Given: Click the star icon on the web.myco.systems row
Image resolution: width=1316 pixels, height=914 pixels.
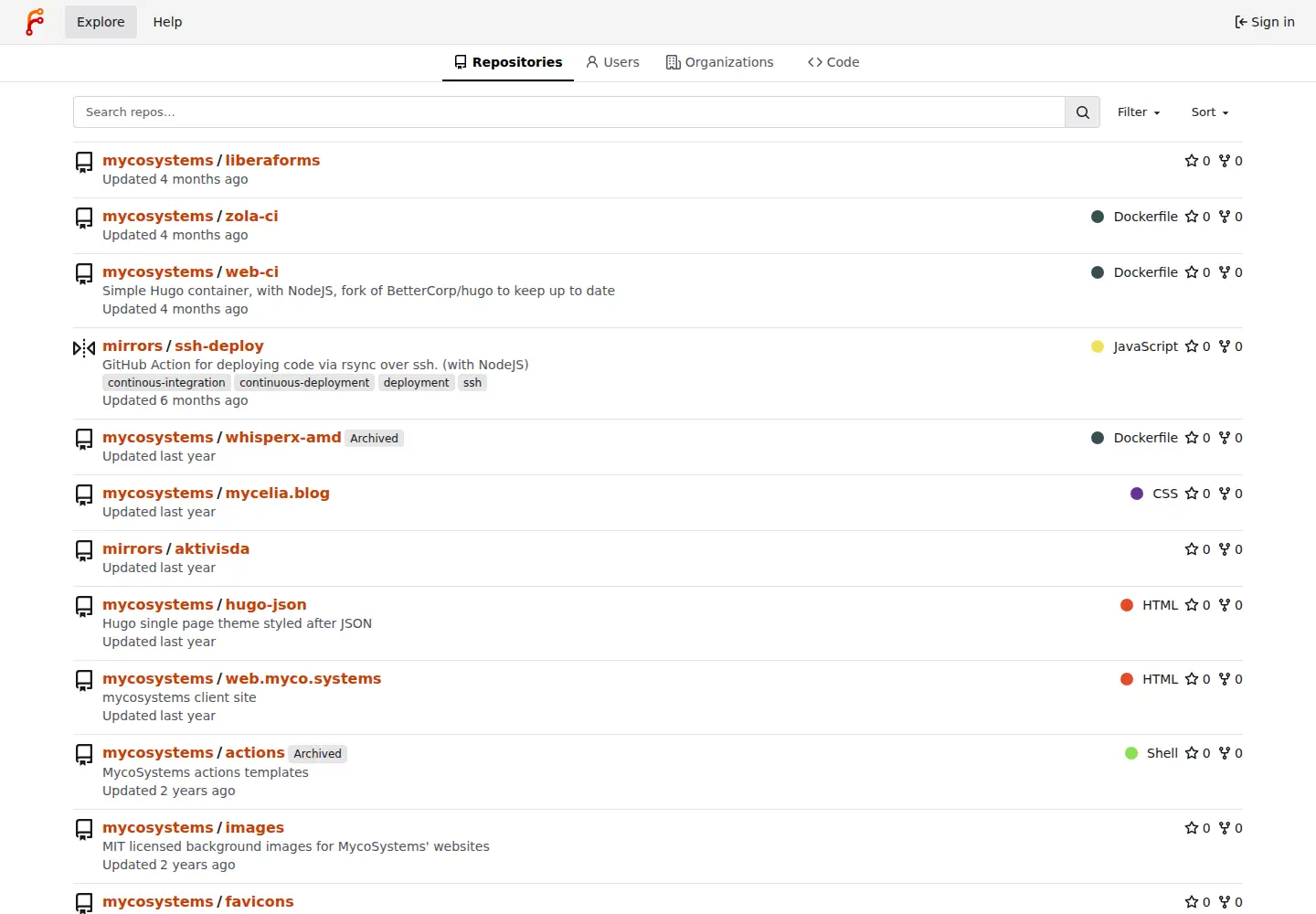Looking at the screenshot, I should pos(1192,679).
